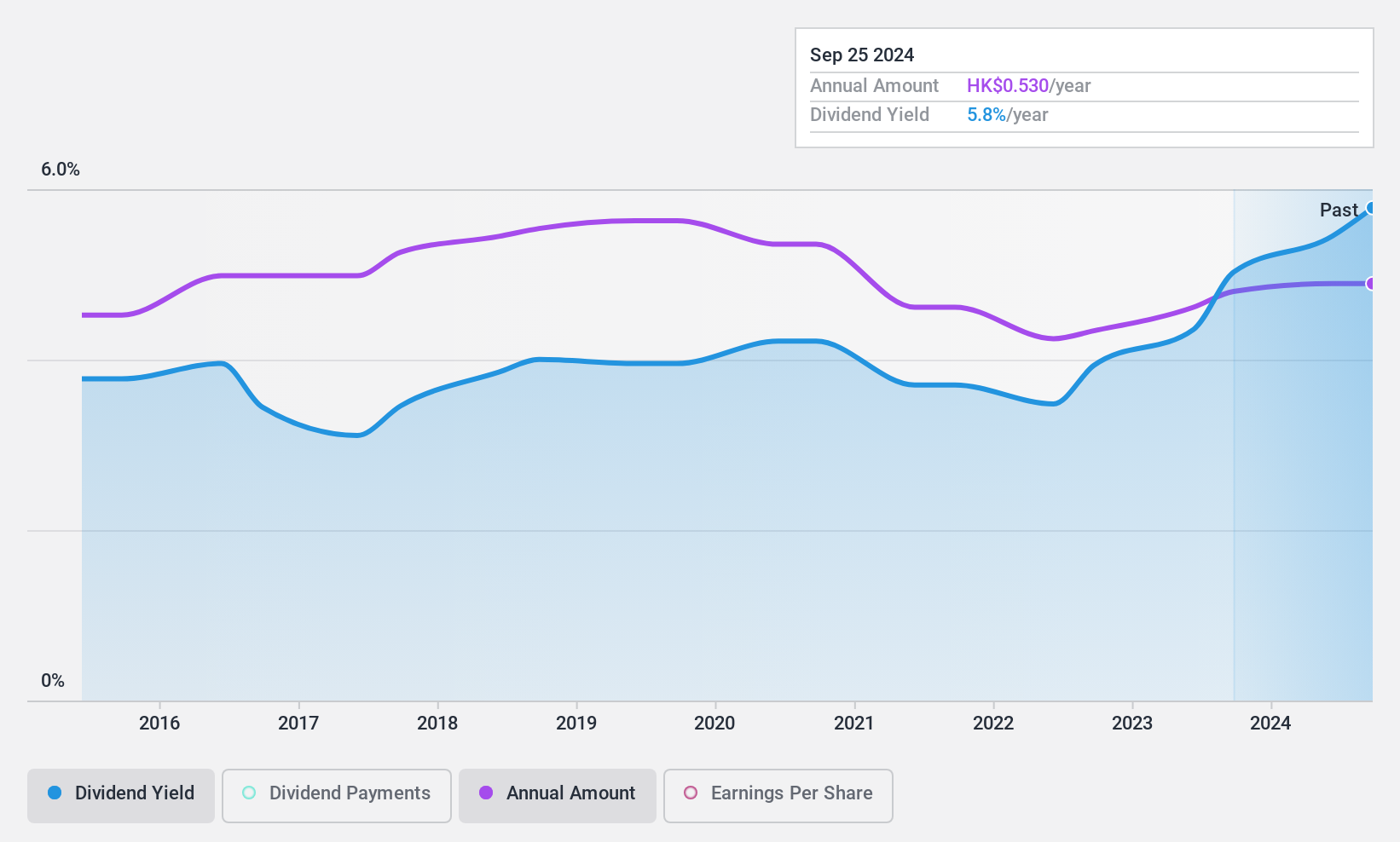Screen dimensions: 1400x842
Task: Select the 2017 x-axis label
Action: click(x=298, y=724)
